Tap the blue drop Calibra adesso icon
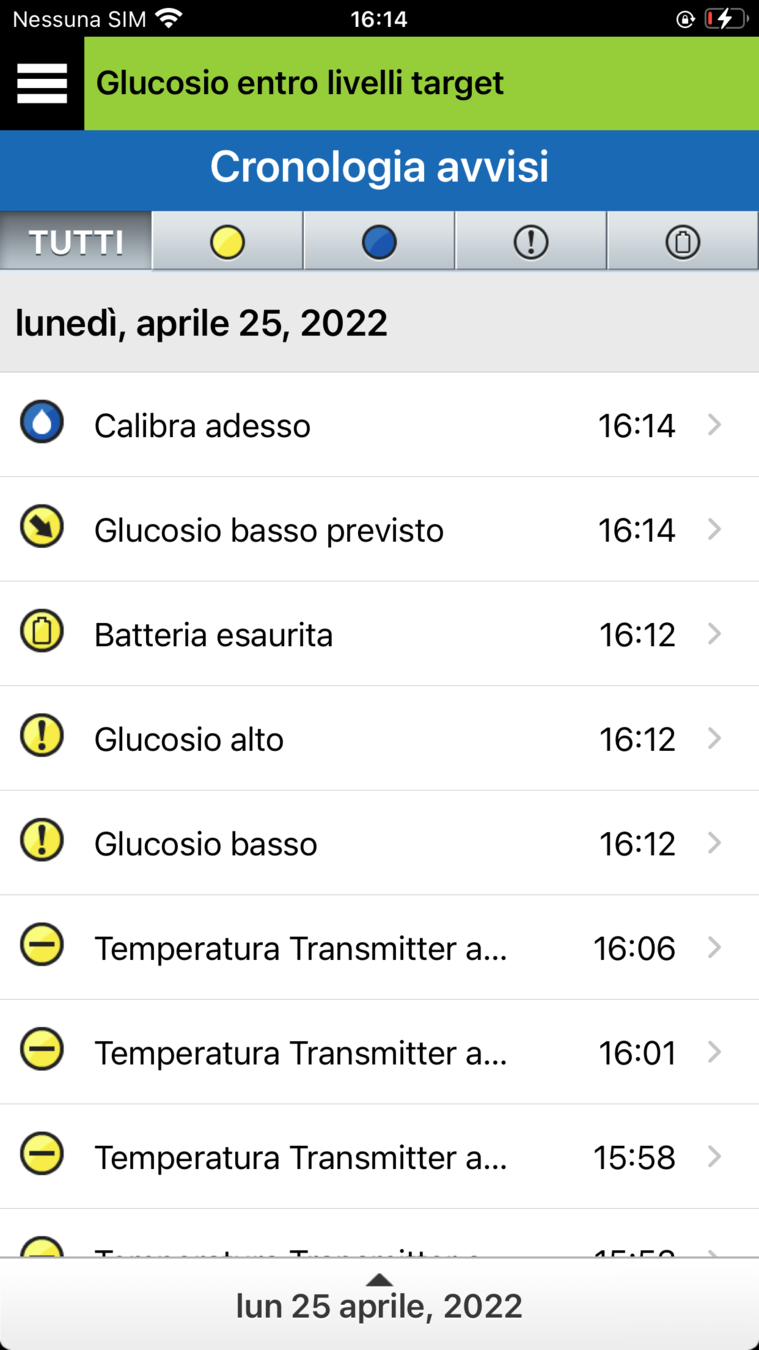This screenshot has width=759, height=1350. [42, 423]
